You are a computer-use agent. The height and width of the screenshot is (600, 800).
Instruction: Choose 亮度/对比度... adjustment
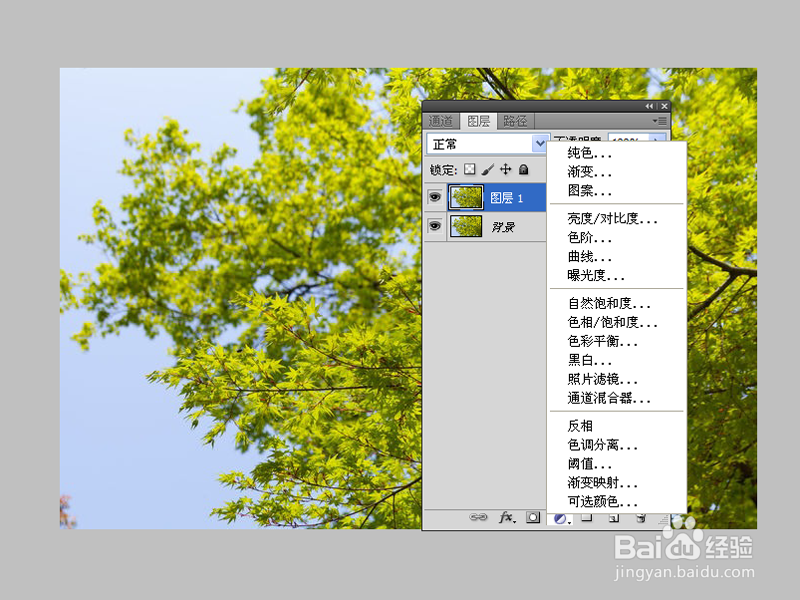coord(612,218)
